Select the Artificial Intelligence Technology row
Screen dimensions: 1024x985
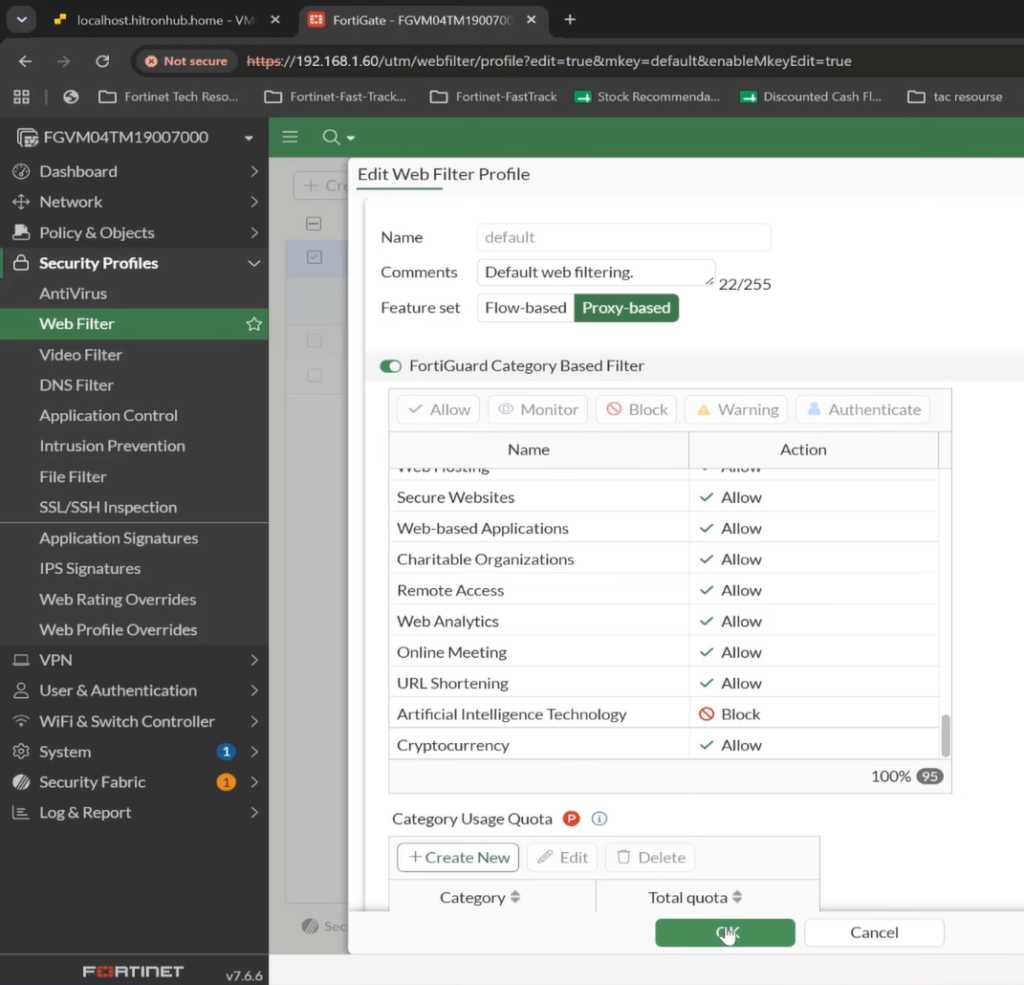click(664, 714)
